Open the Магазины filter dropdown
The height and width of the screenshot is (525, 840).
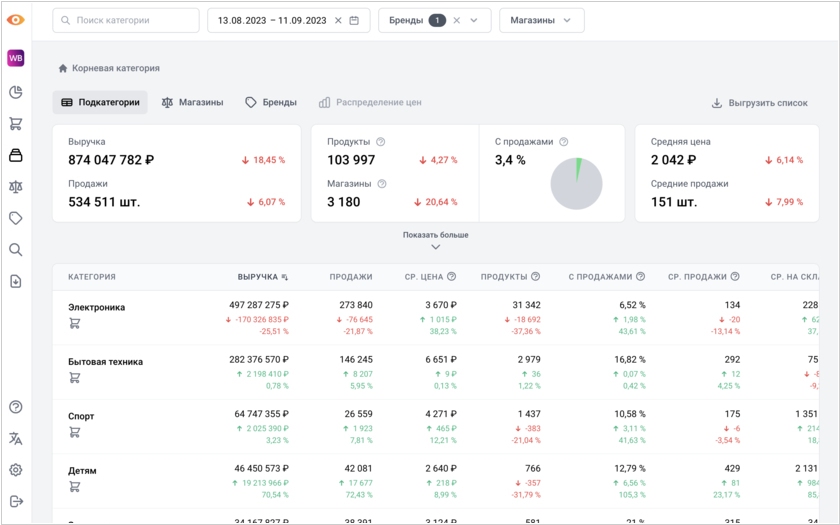pos(542,20)
